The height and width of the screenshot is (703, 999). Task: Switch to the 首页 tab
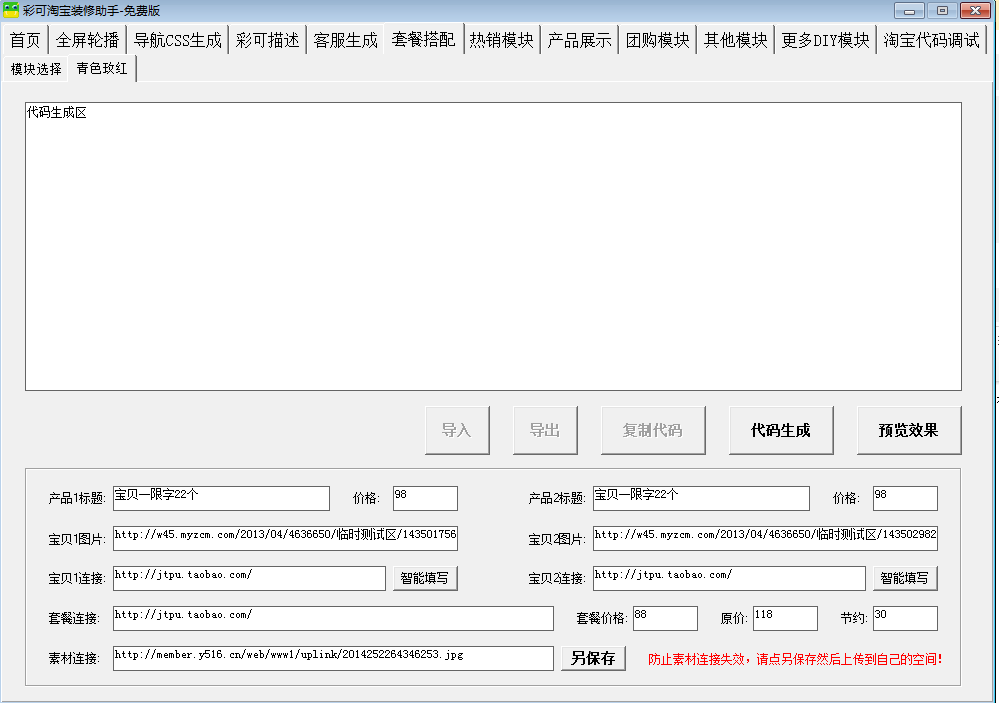pyautogui.click(x=25, y=40)
